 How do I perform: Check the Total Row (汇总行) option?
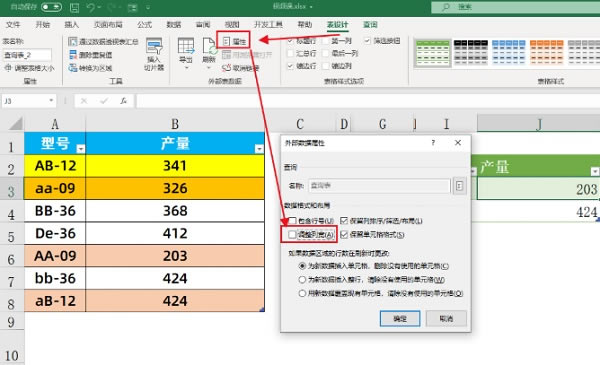pos(290,54)
